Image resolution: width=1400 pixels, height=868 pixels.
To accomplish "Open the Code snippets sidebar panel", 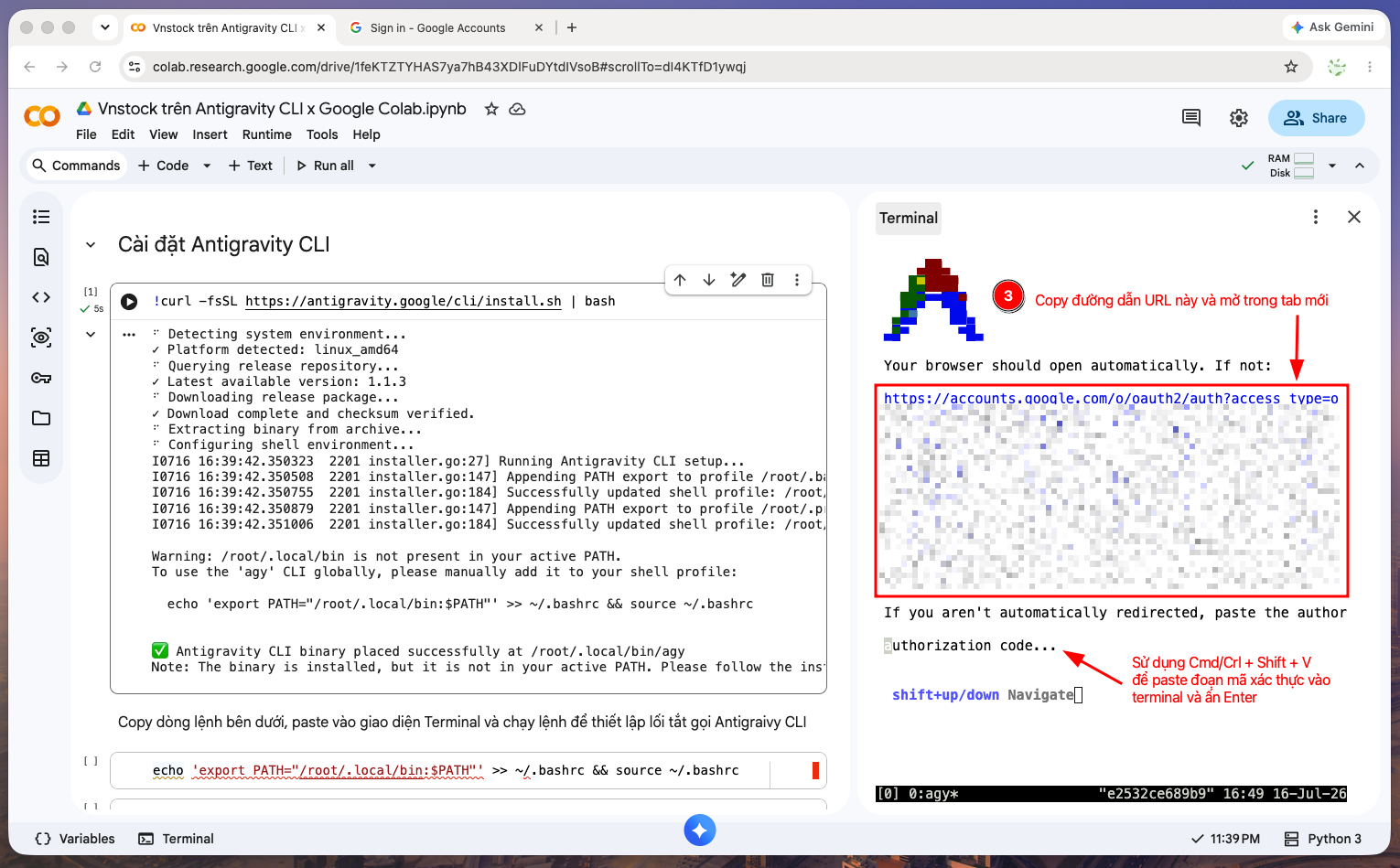I will coord(41,297).
